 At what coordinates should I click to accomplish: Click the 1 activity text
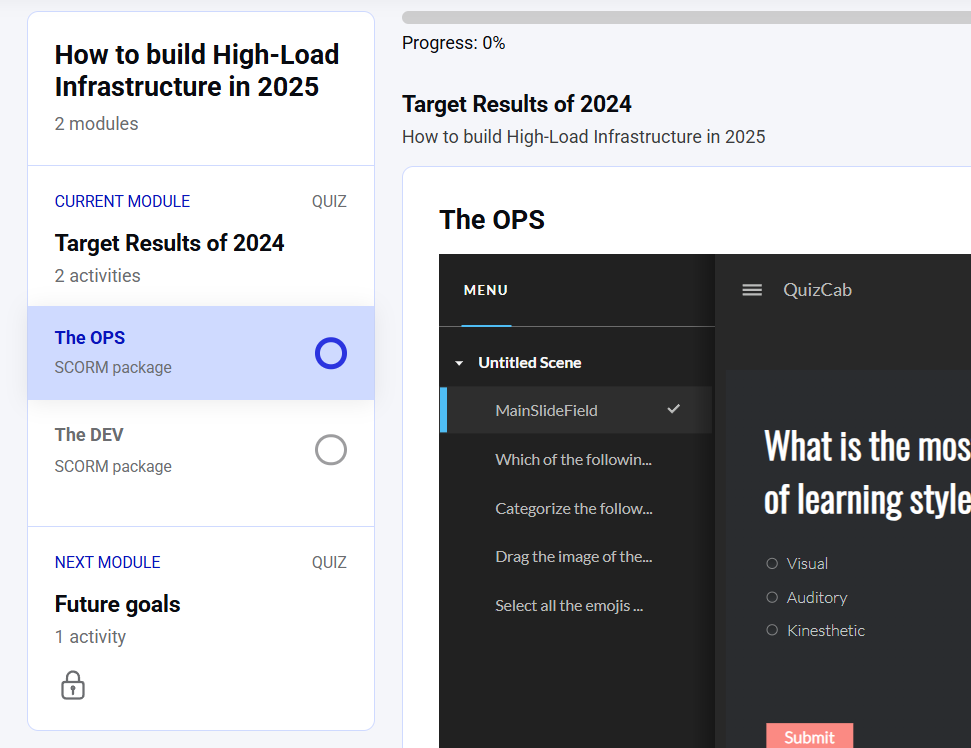pos(90,637)
